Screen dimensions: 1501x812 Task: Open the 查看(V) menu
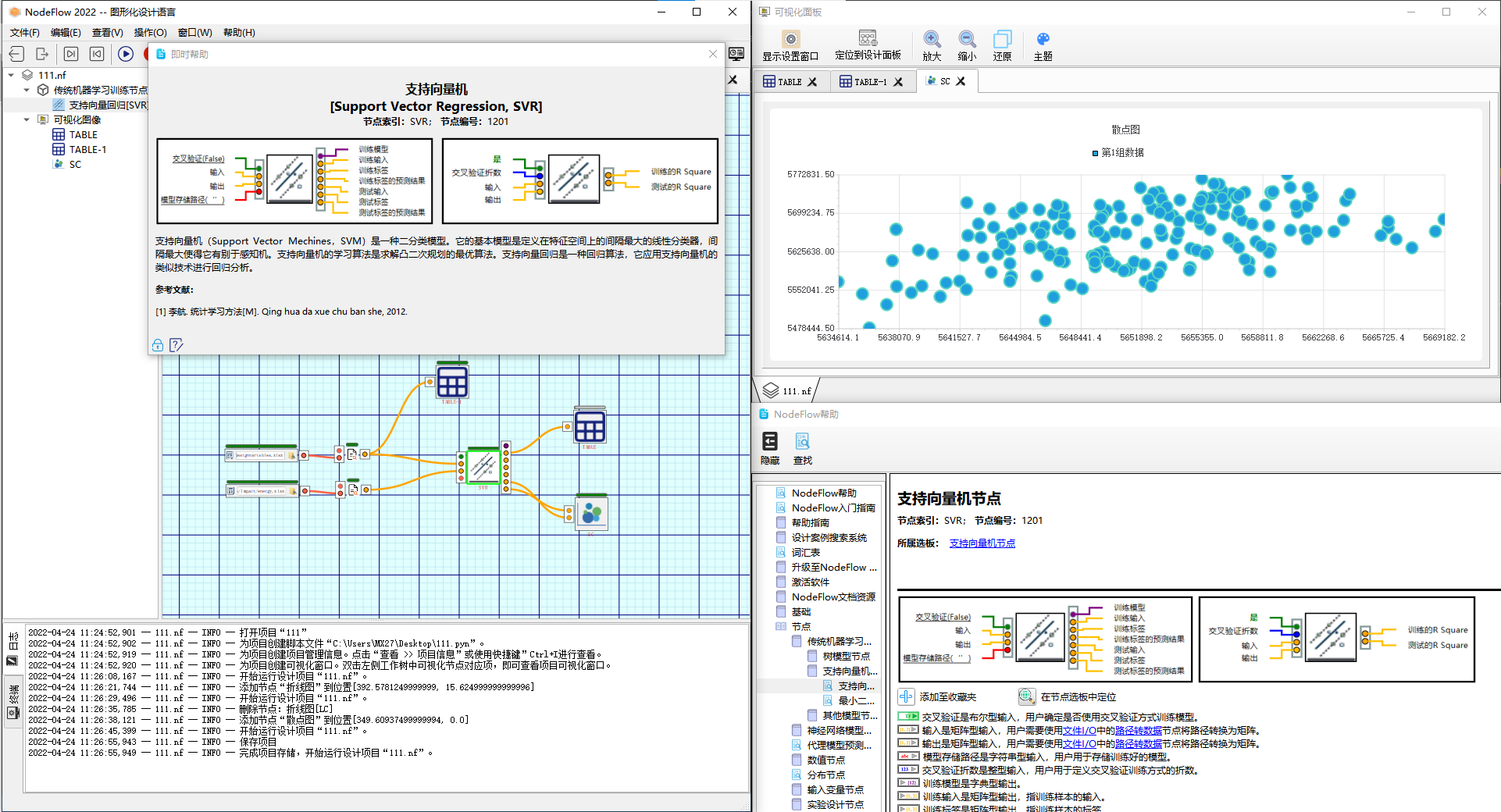(x=107, y=33)
